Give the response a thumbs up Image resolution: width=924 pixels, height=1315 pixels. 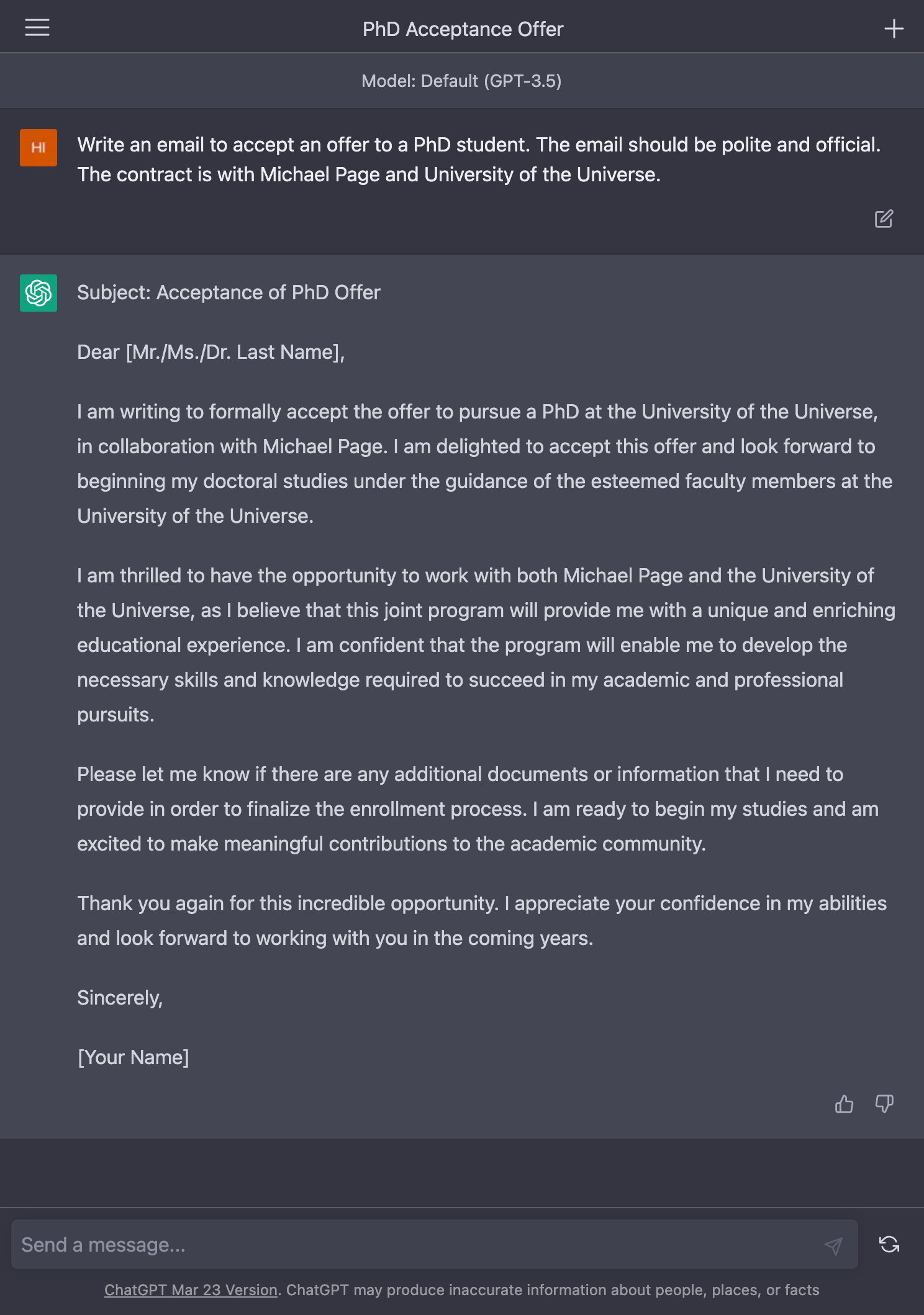pyautogui.click(x=845, y=1105)
